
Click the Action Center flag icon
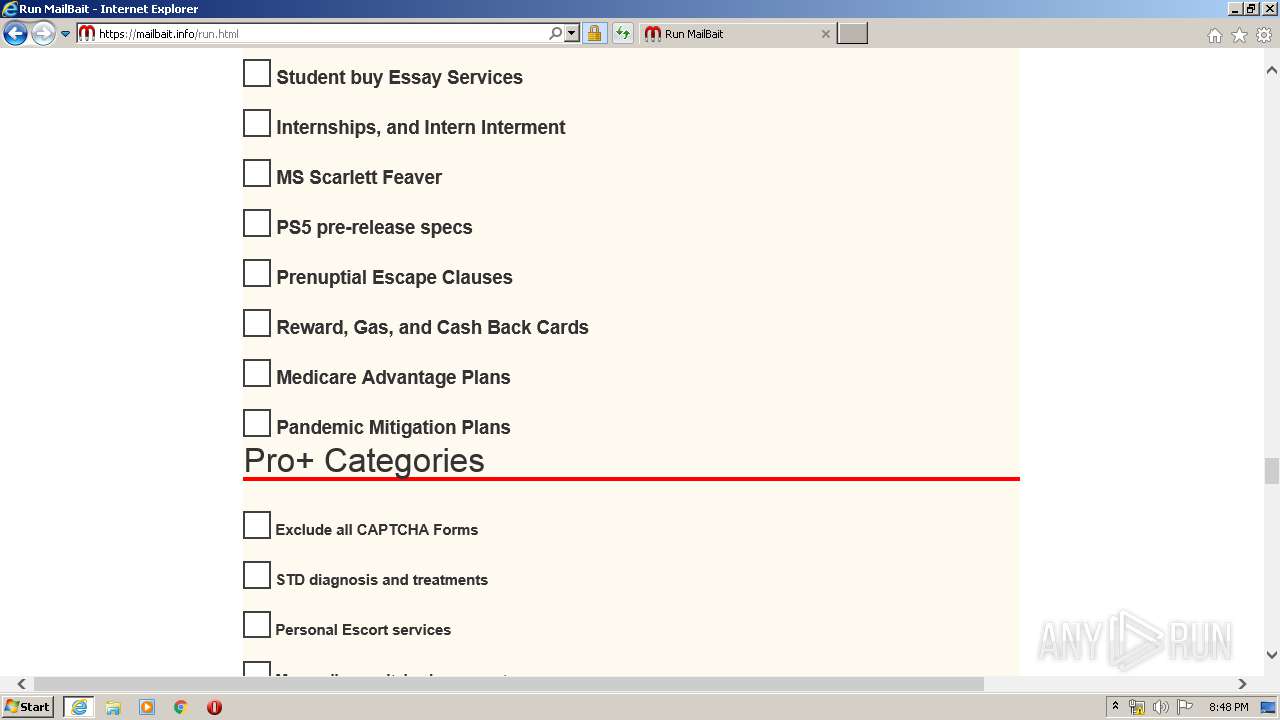[x=1186, y=707]
